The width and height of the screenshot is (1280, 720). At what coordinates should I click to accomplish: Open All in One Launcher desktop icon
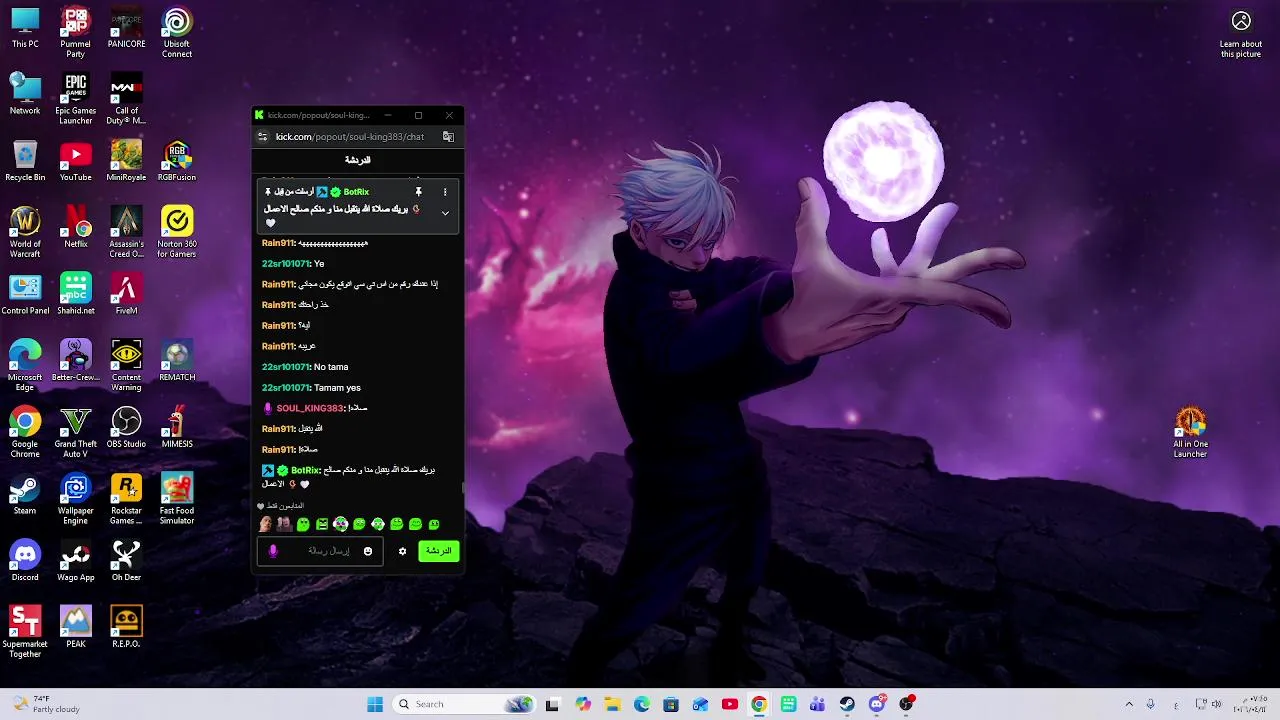(1190, 433)
